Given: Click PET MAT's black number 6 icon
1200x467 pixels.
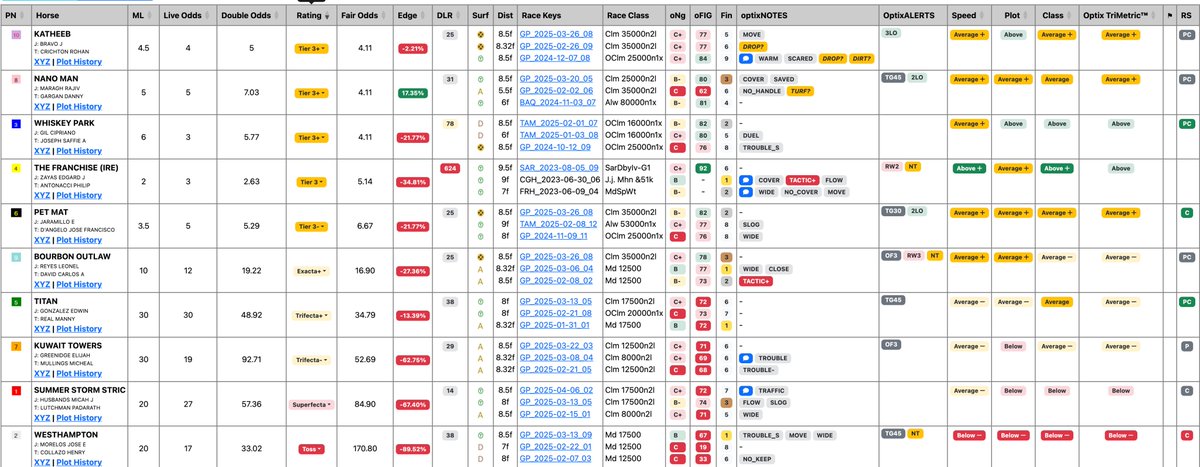Looking at the screenshot, I should 14,212.
